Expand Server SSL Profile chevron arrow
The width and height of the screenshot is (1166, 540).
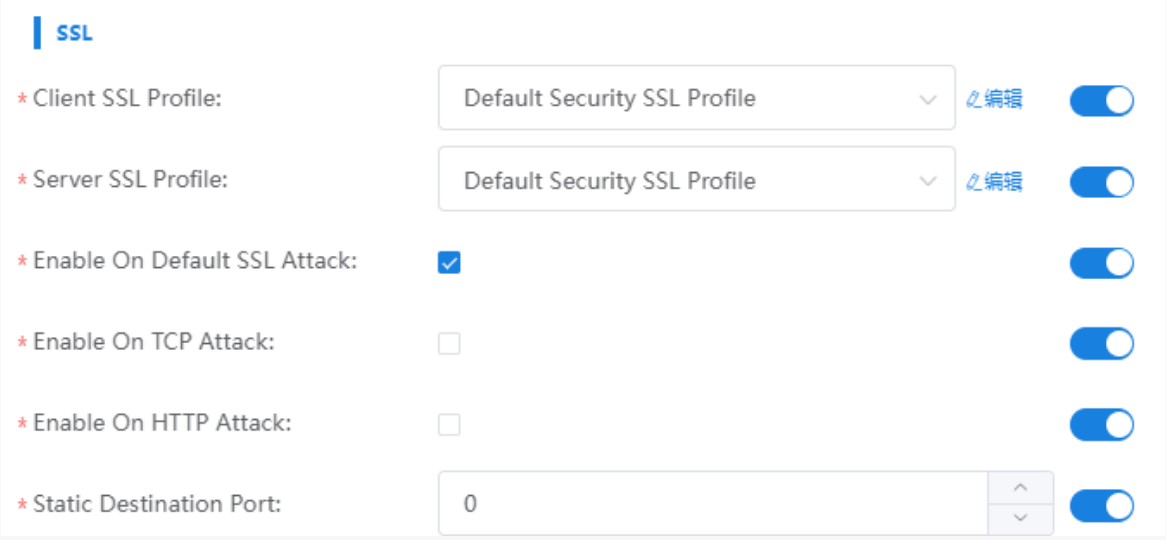(x=927, y=181)
